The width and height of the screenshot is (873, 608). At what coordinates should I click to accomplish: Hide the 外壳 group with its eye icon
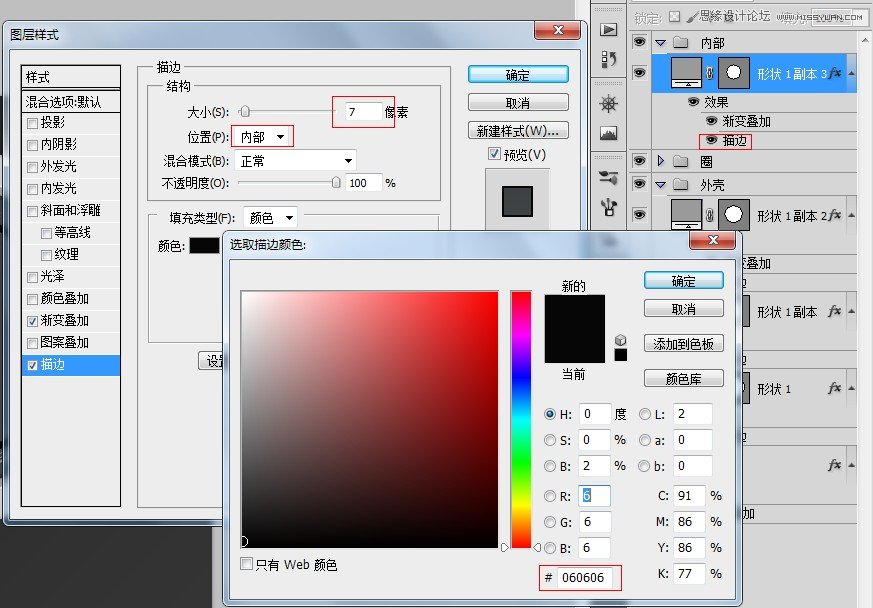639,184
